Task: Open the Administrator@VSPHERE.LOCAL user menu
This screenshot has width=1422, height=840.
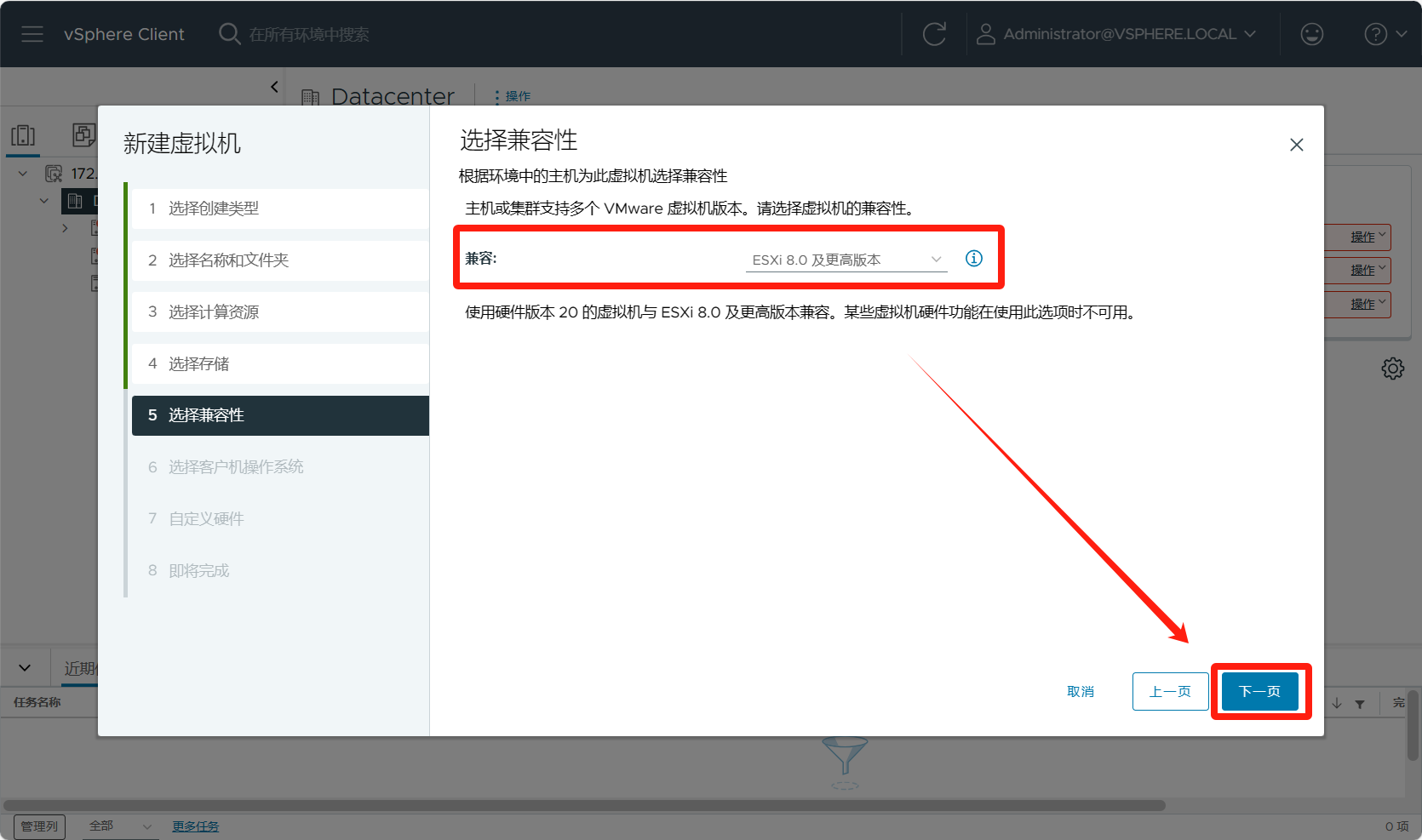Action: click(1116, 34)
